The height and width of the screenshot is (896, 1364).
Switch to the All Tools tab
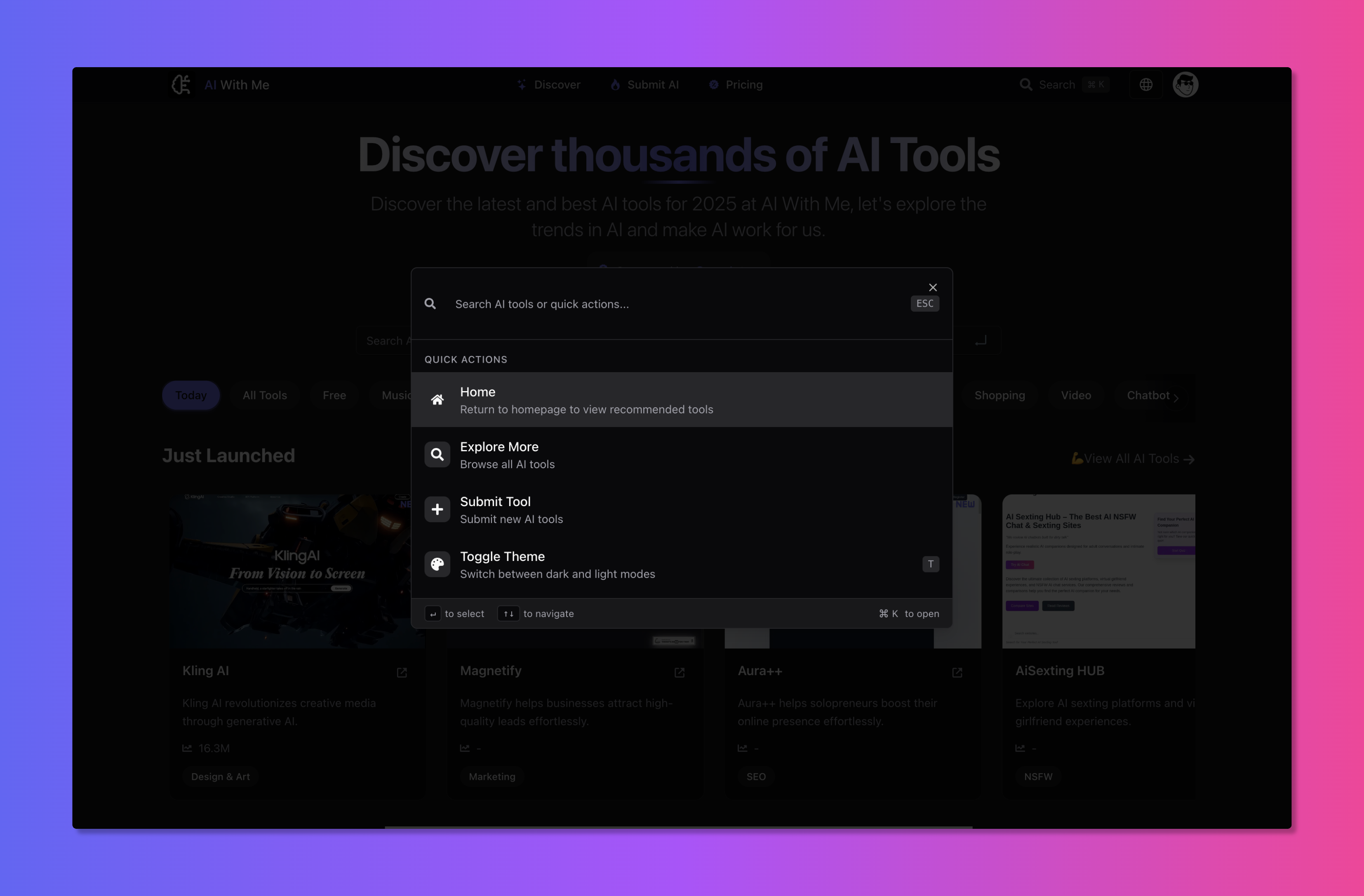coord(264,395)
